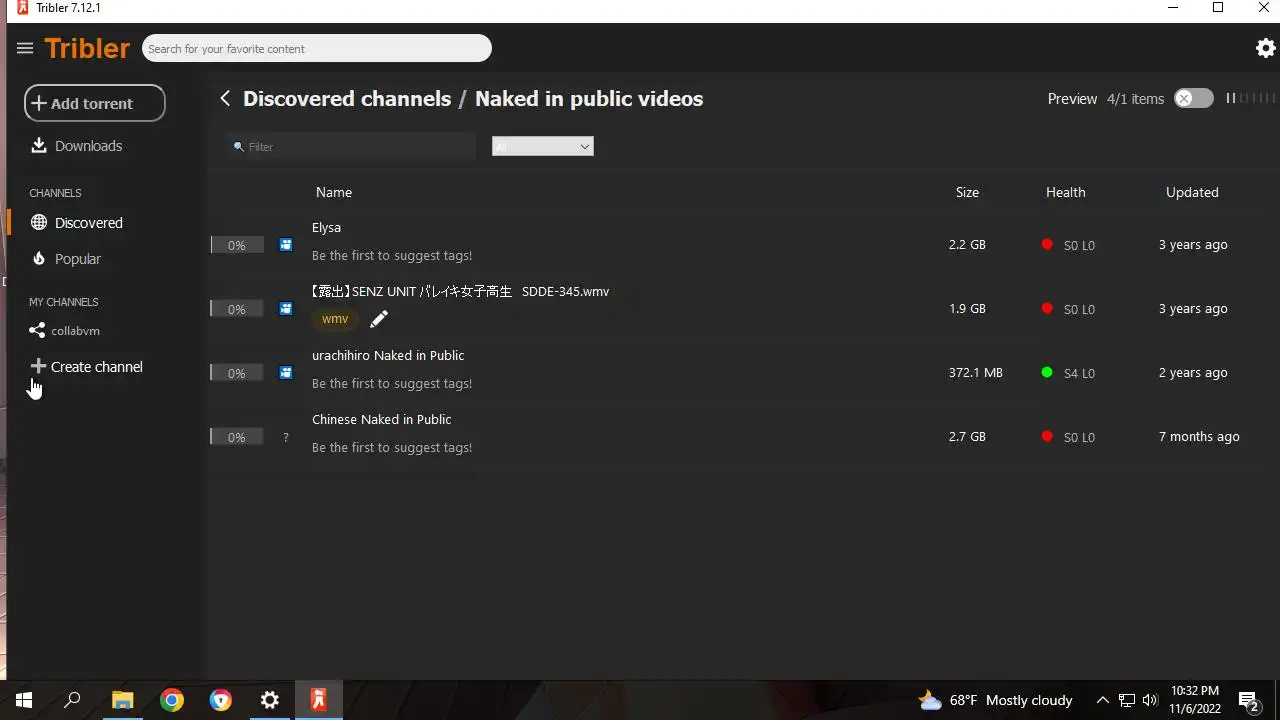Open network status tray icon
Screen dimensions: 1280x720
click(x=1127, y=700)
